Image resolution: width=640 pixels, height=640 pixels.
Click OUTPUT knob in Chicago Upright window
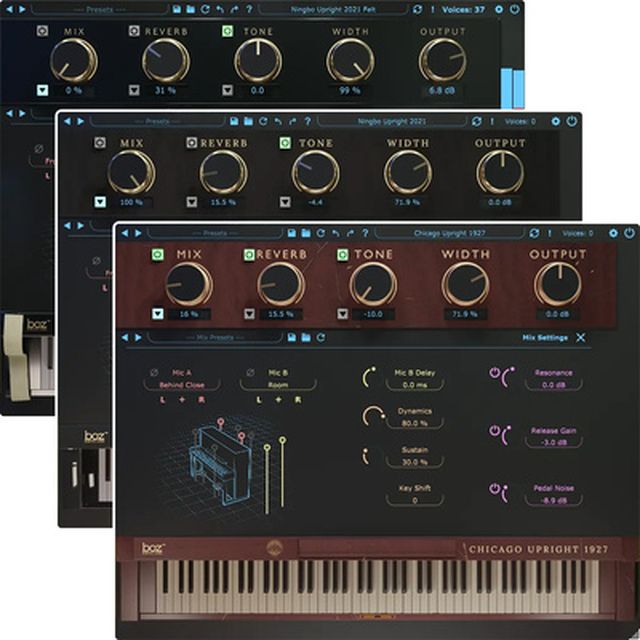[x=558, y=284]
